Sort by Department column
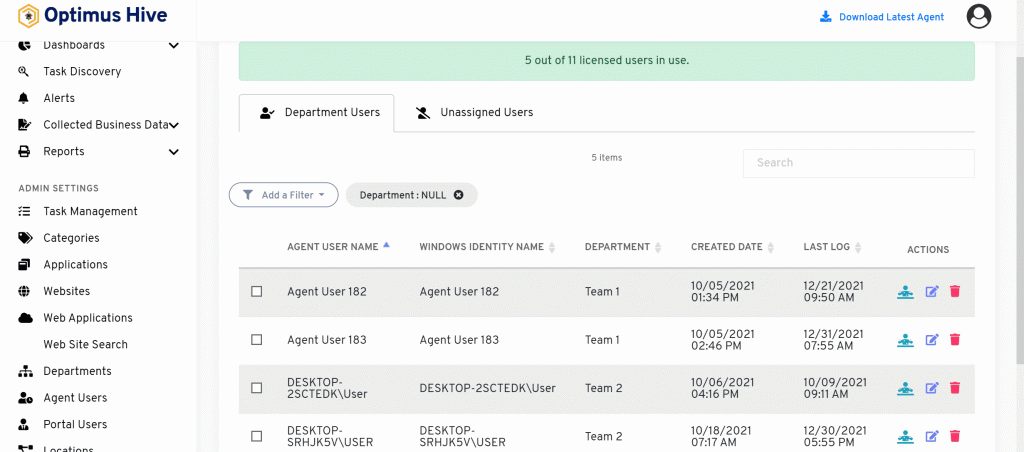 623,247
